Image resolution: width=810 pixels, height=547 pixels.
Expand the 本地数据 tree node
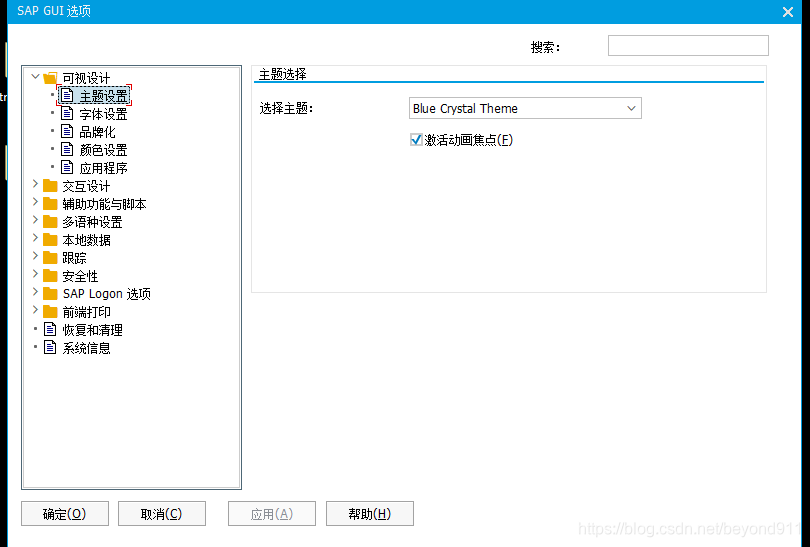pyautogui.click(x=35, y=238)
